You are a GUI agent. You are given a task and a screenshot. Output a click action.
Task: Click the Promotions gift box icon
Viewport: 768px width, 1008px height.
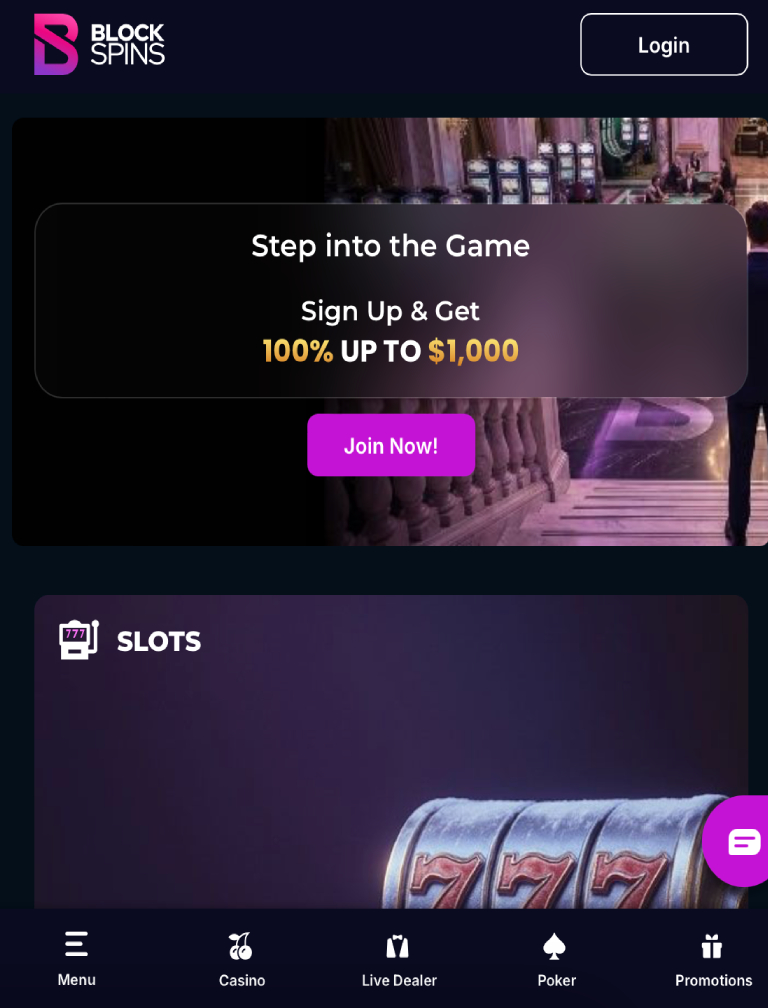click(x=712, y=946)
